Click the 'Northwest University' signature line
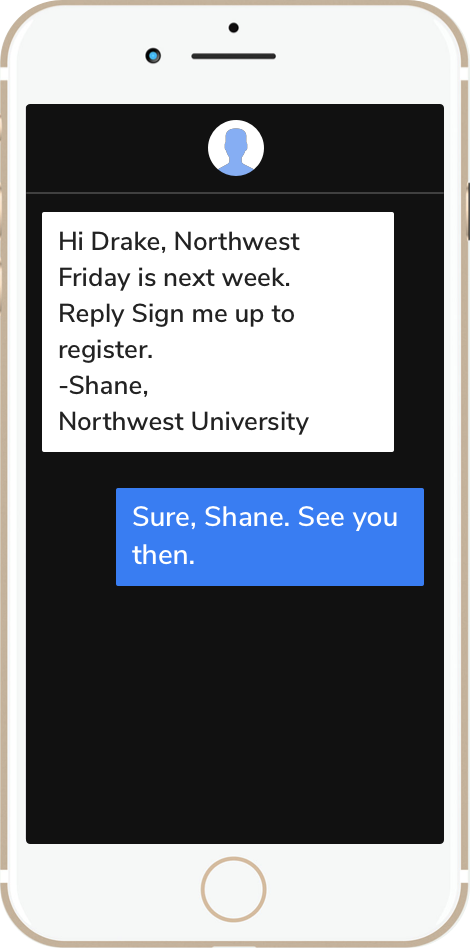The width and height of the screenshot is (470, 950). click(184, 422)
